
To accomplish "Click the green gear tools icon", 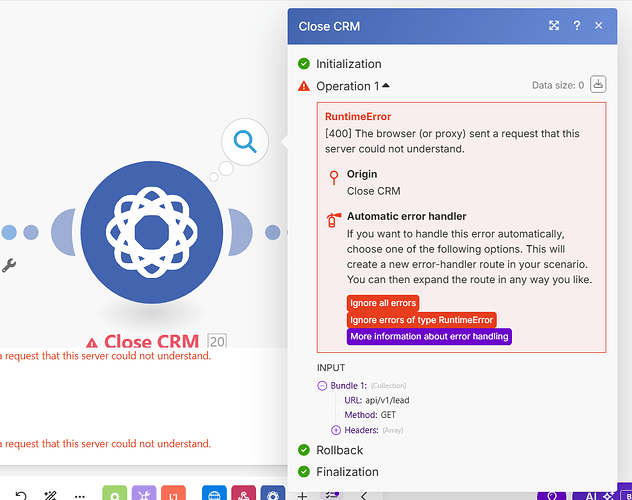I will coord(114,493).
